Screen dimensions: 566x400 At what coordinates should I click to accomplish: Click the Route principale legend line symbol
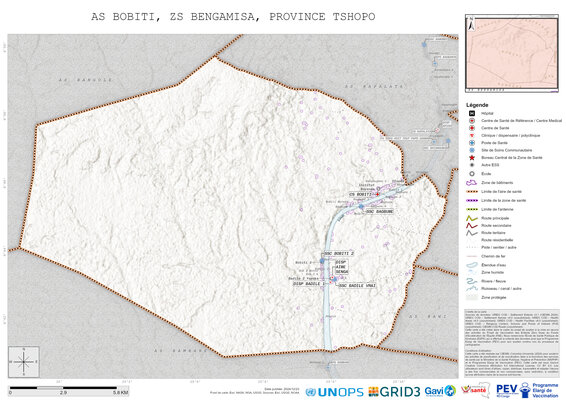coord(471,218)
